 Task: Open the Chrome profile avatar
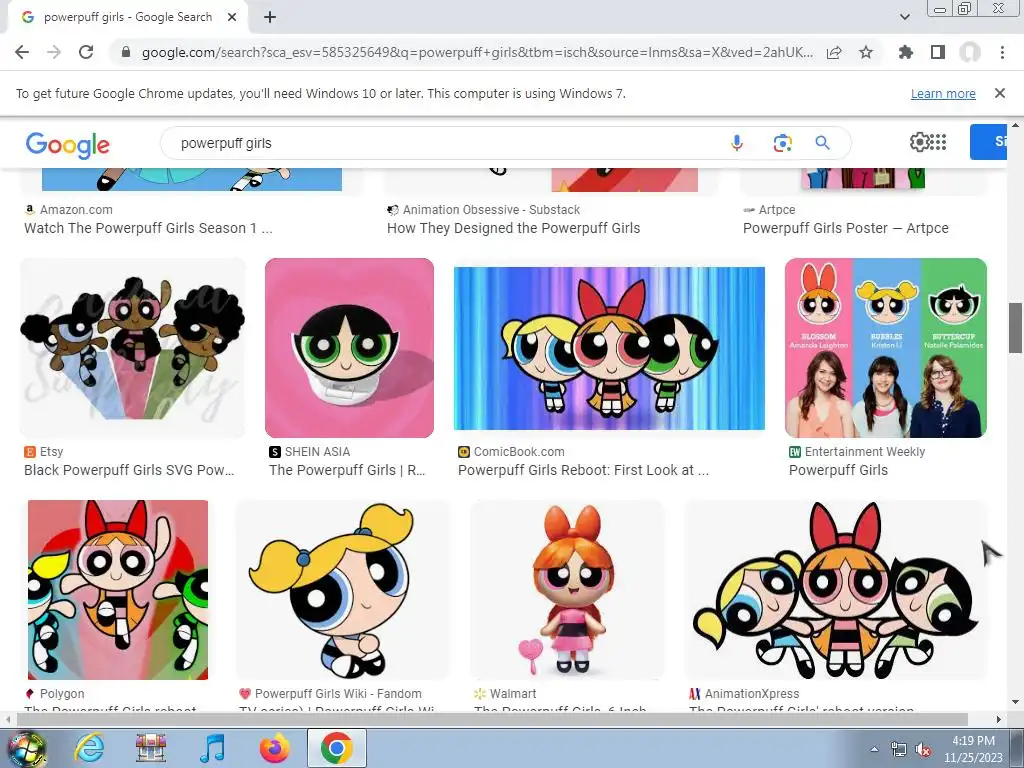pos(970,52)
